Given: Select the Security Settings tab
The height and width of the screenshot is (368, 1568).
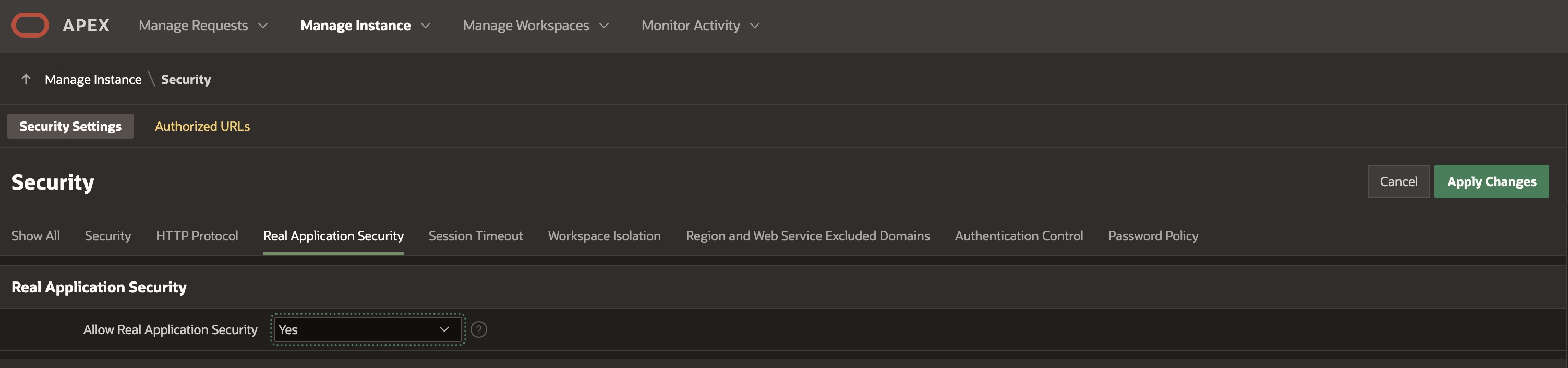Looking at the screenshot, I should click(x=70, y=126).
